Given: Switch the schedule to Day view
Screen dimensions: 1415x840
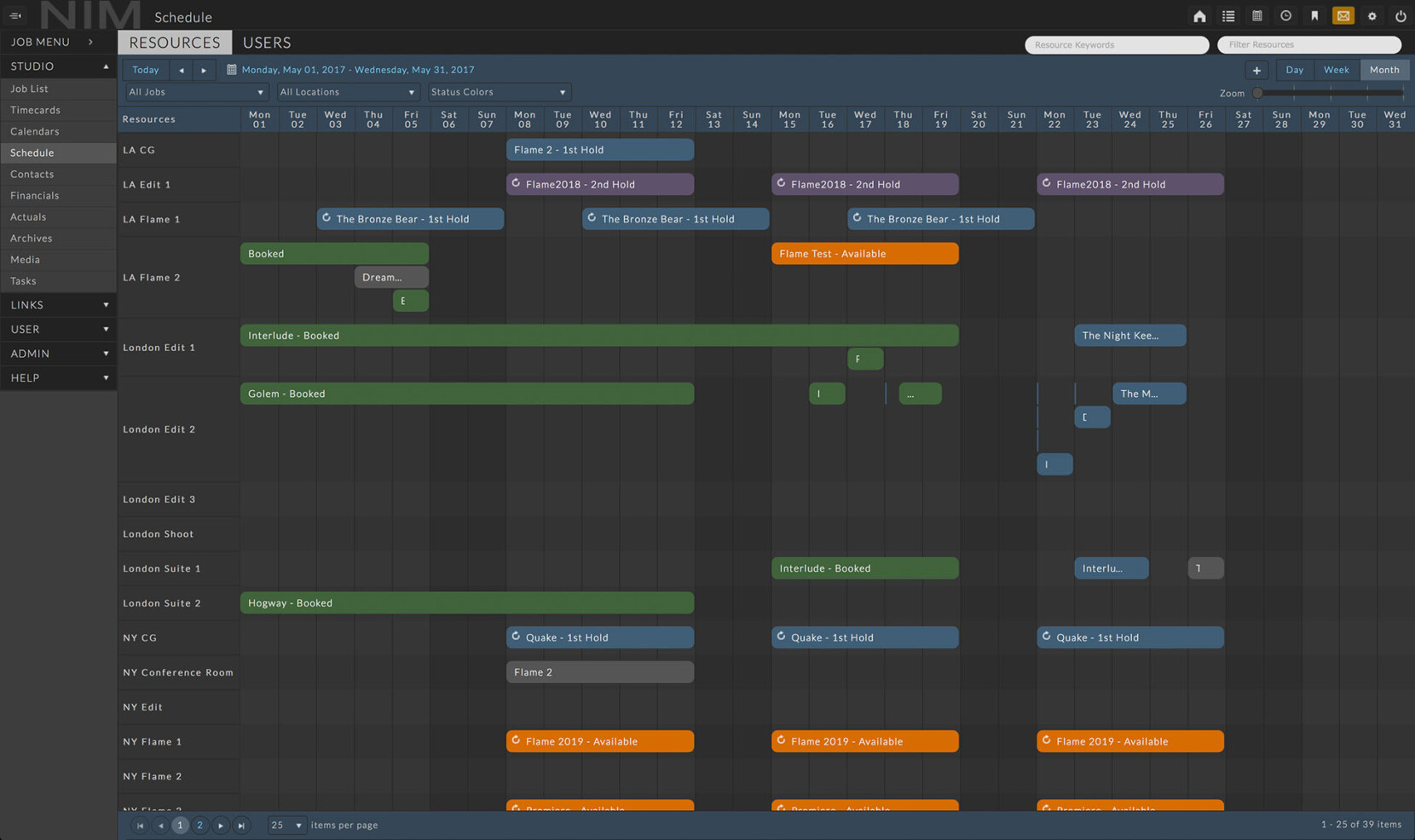Looking at the screenshot, I should click(x=1294, y=69).
